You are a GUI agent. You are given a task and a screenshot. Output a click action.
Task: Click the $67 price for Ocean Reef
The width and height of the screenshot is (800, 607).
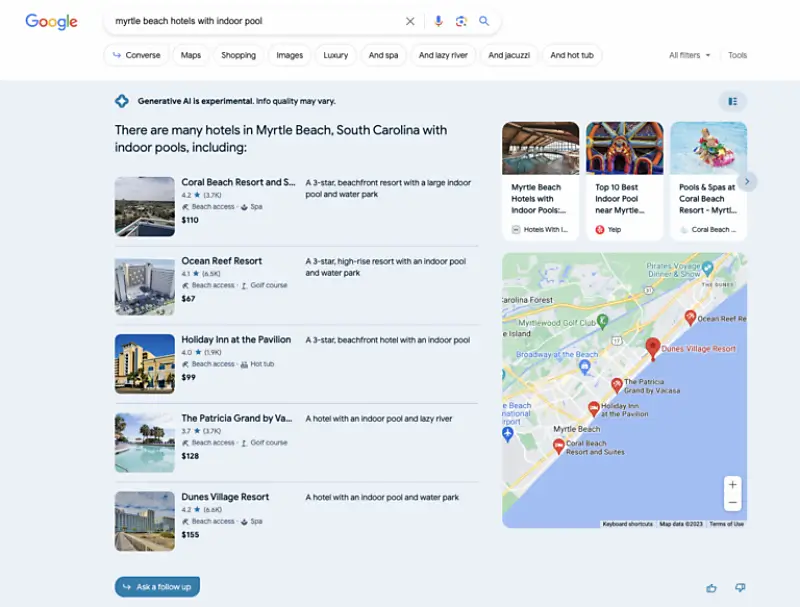pos(188,298)
